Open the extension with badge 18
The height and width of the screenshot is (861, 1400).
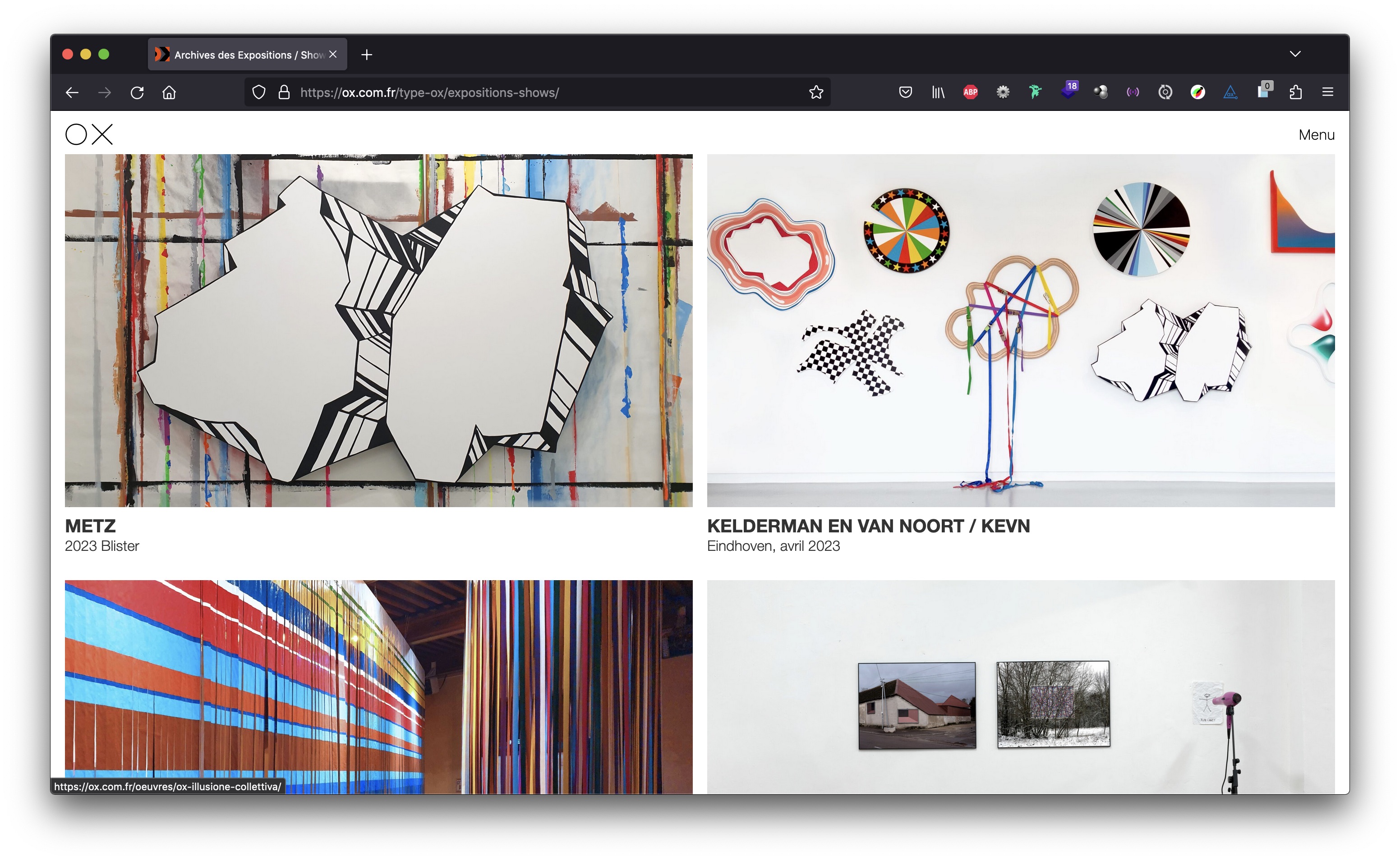[x=1068, y=91]
